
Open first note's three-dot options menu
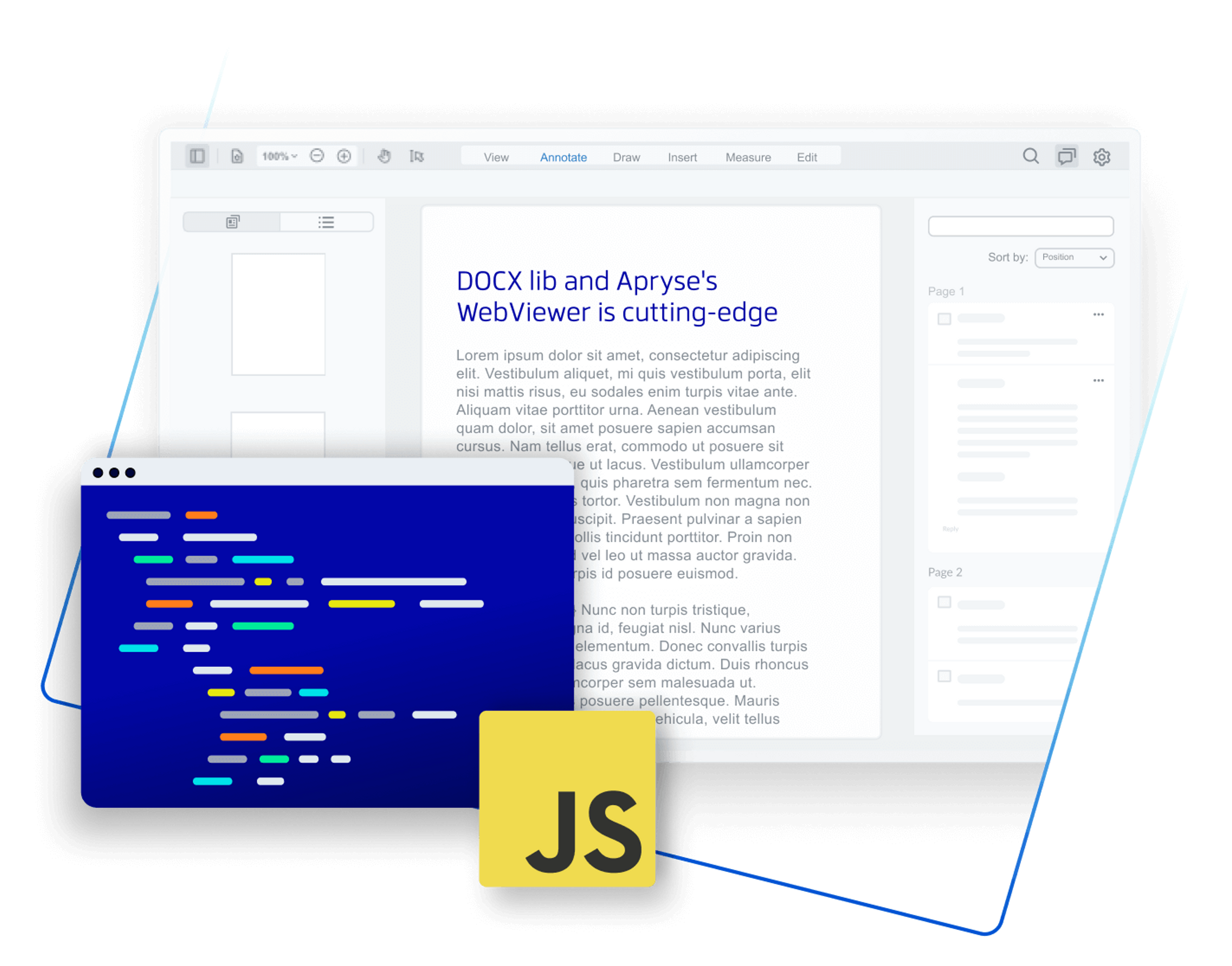click(1099, 314)
